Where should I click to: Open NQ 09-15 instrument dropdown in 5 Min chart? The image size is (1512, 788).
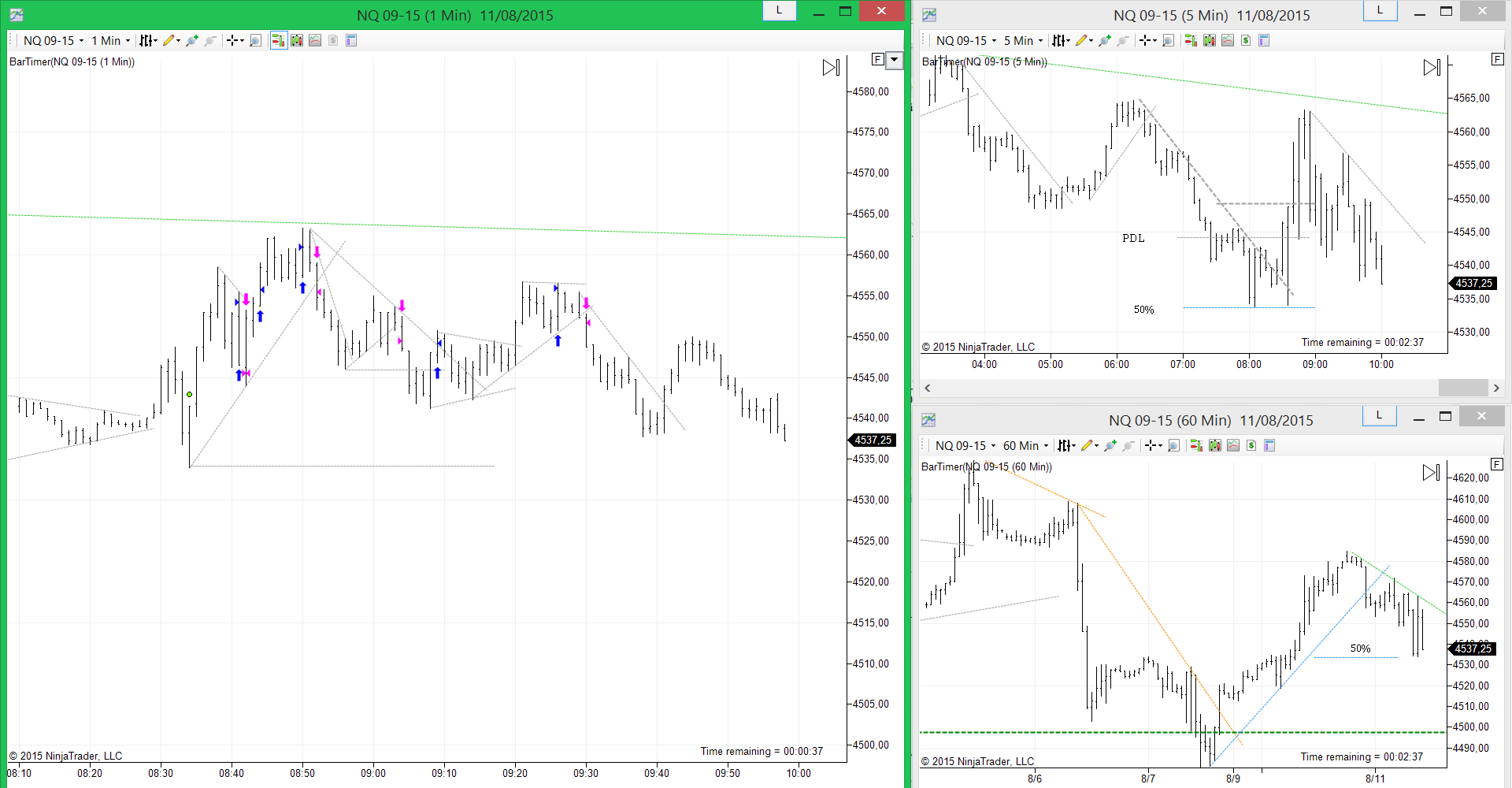[966, 40]
